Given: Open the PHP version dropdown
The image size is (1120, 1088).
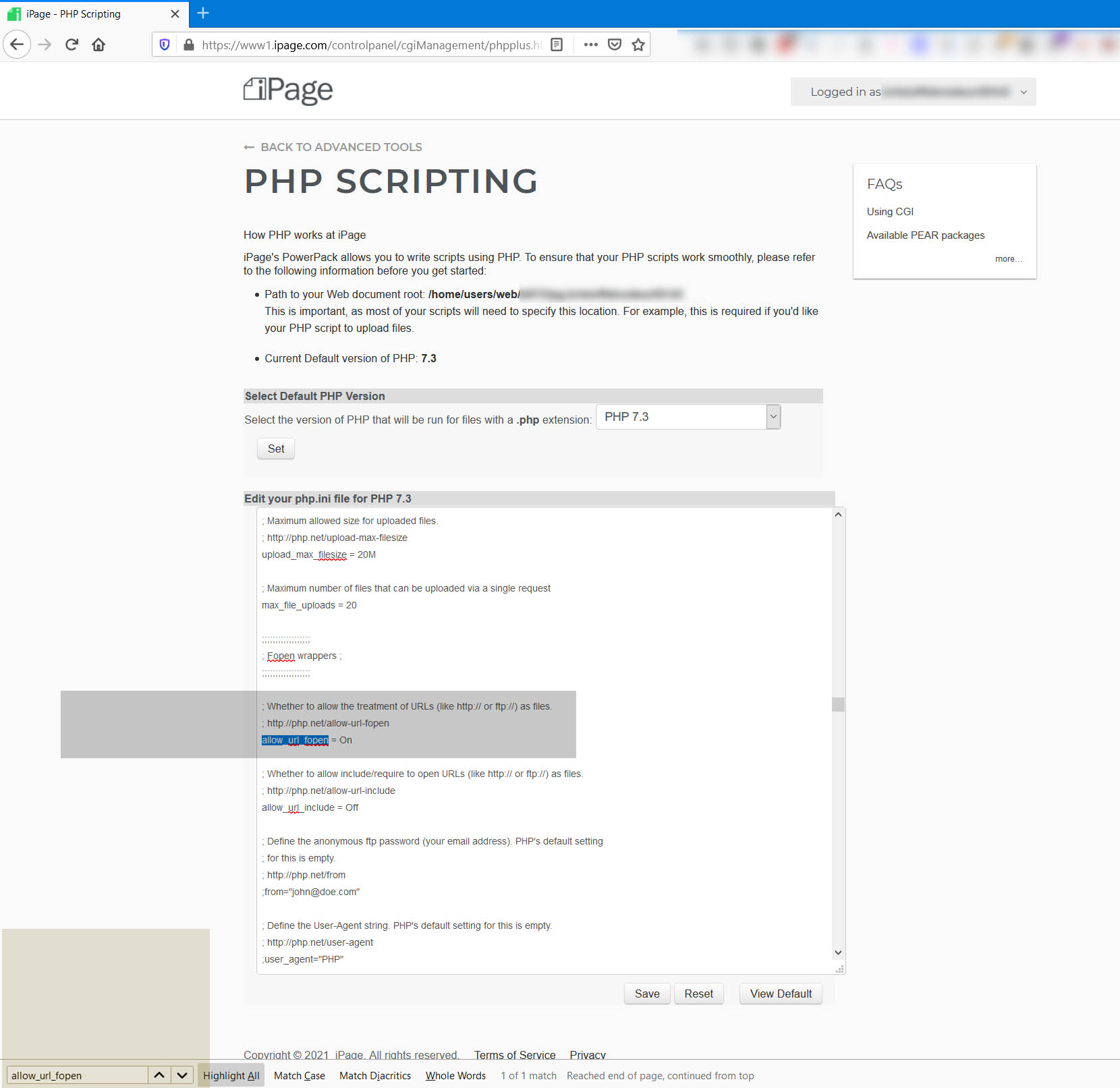Looking at the screenshot, I should [x=688, y=417].
